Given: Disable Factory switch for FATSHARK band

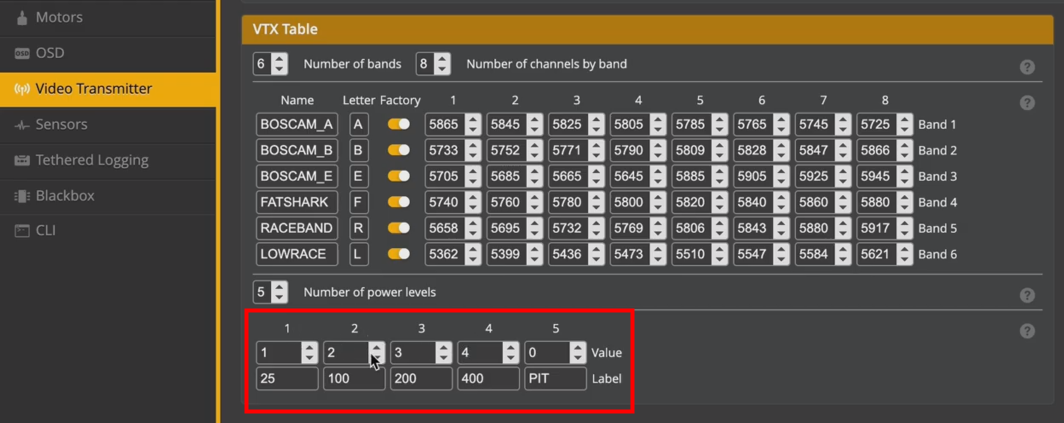Looking at the screenshot, I should [399, 202].
